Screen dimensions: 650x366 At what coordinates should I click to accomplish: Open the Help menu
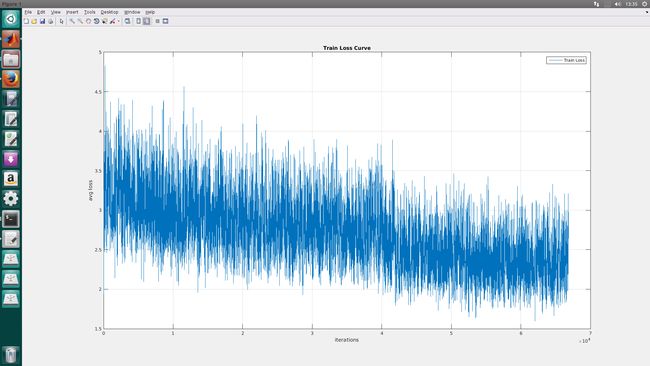point(150,12)
